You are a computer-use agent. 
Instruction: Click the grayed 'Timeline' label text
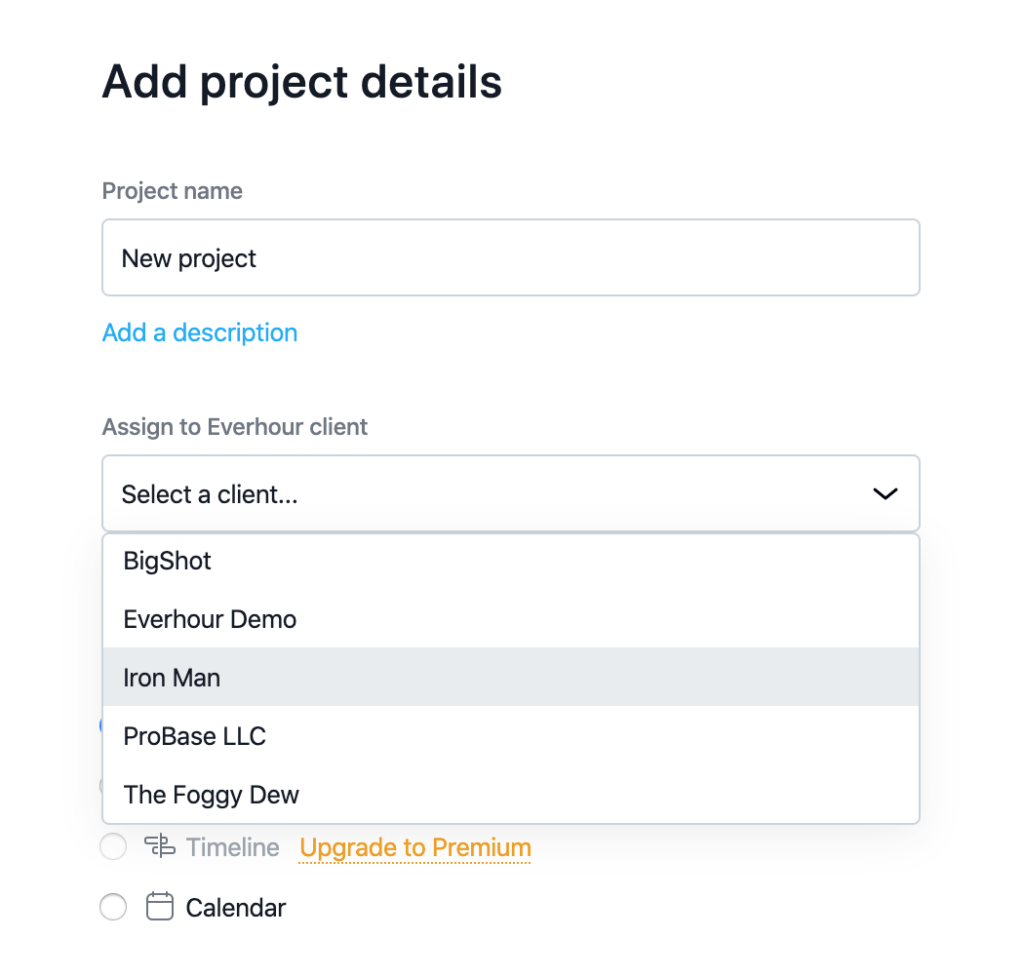(231, 846)
